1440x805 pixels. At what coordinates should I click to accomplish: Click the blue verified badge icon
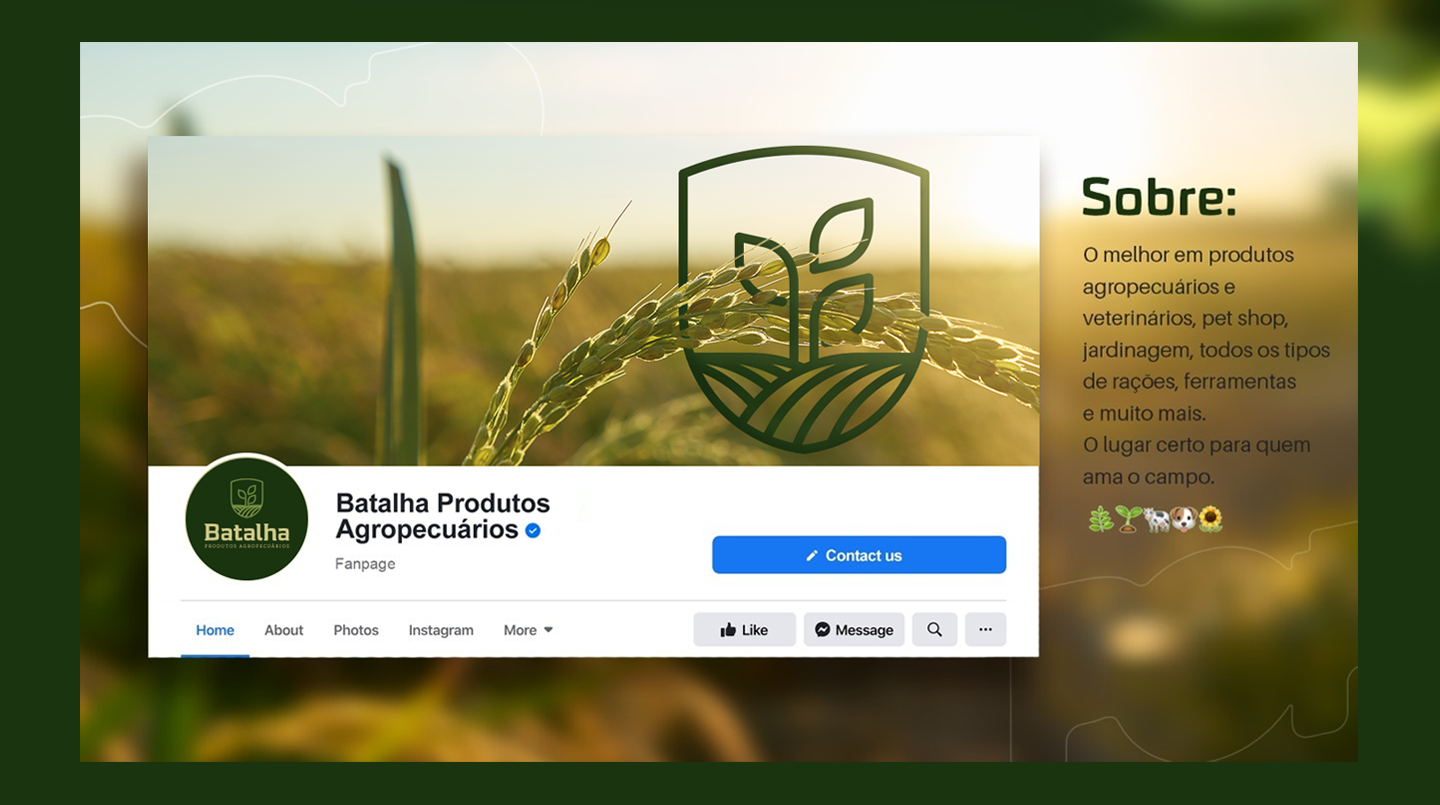point(533,531)
